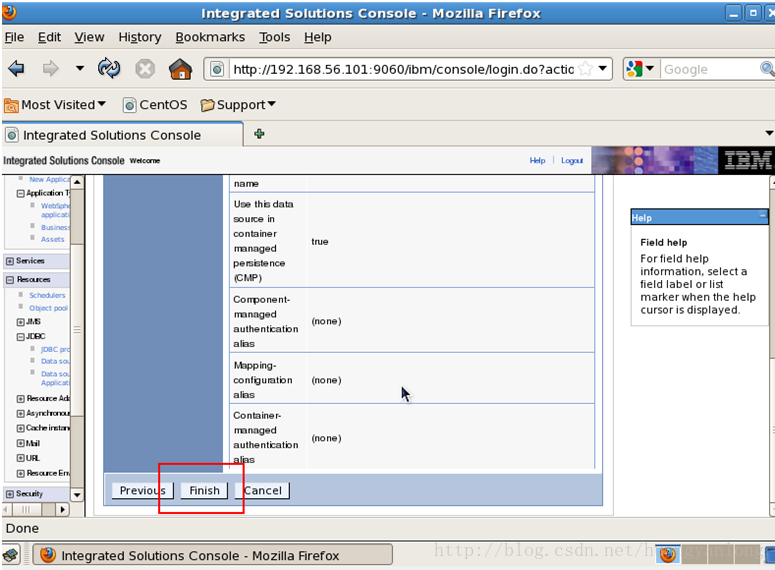This screenshot has width=775, height=570.
Task: Open the search engine selector dropdown
Action: coord(640,69)
